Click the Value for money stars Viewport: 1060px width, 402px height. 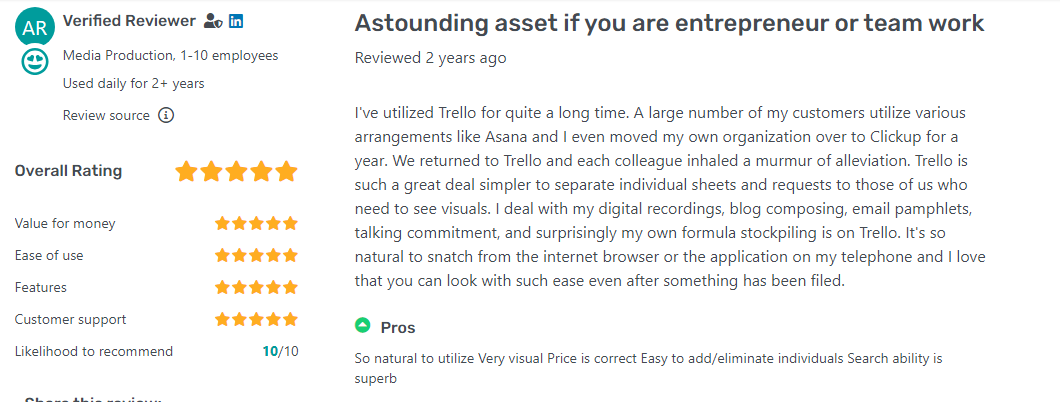pyautogui.click(x=256, y=223)
